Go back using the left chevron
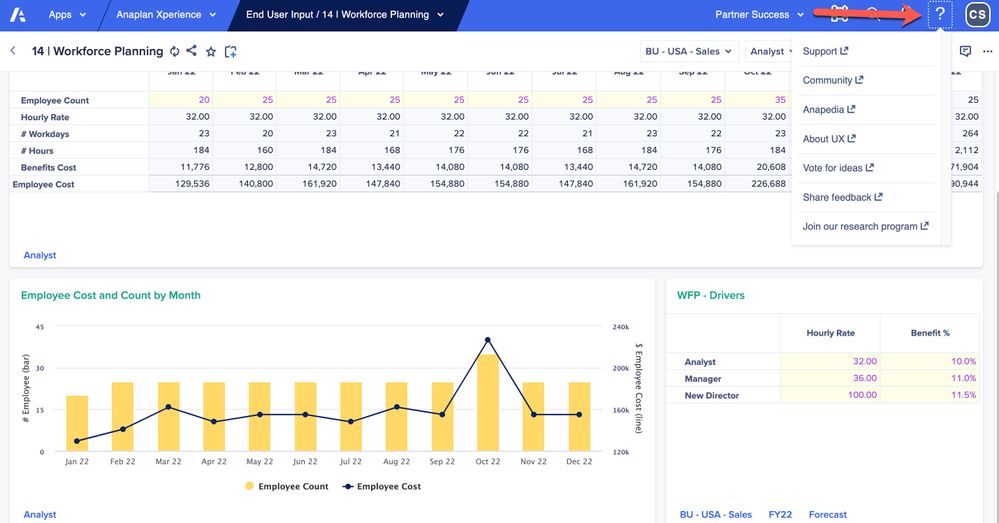Screen dimensions: 999x523 click(x=13, y=50)
